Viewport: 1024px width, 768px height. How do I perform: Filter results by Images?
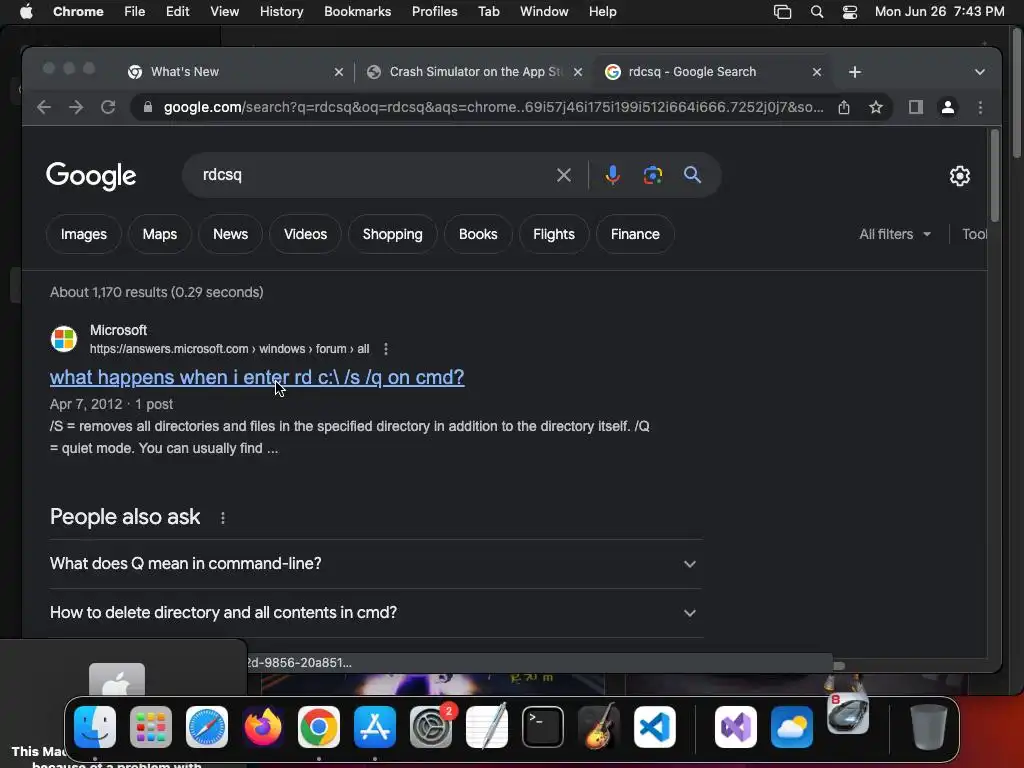tap(84, 234)
